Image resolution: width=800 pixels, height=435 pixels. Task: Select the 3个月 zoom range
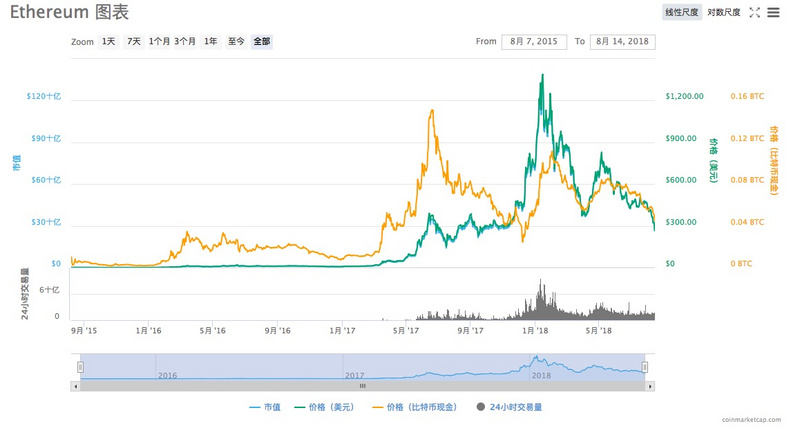[185, 41]
